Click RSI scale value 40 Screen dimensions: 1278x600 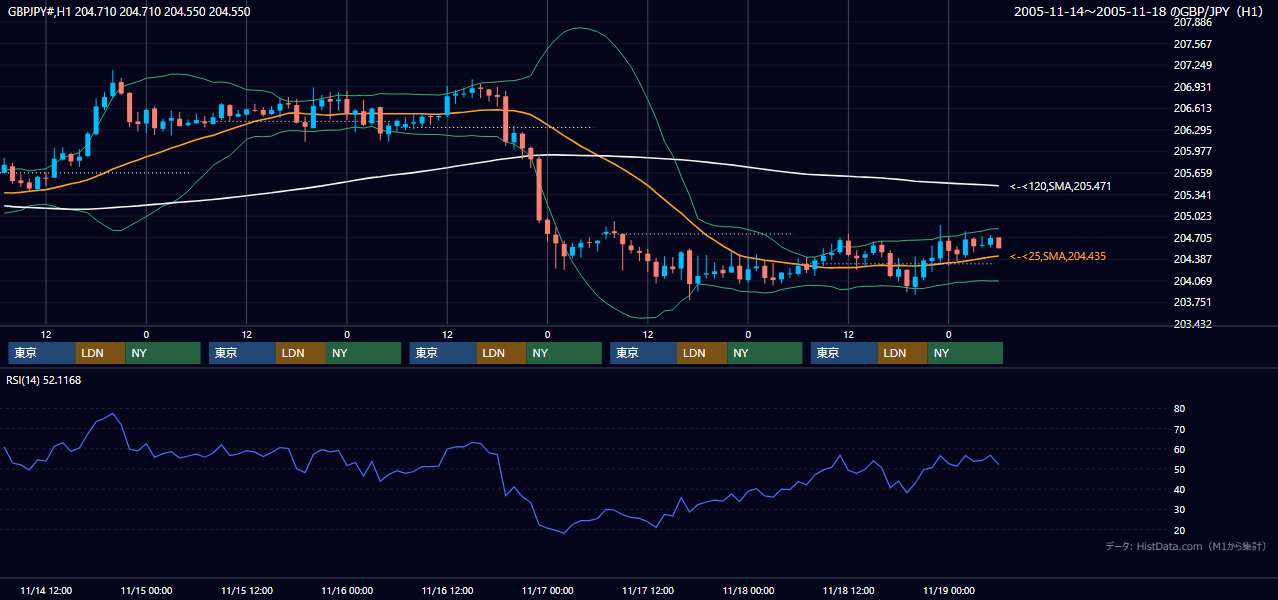coord(1179,489)
